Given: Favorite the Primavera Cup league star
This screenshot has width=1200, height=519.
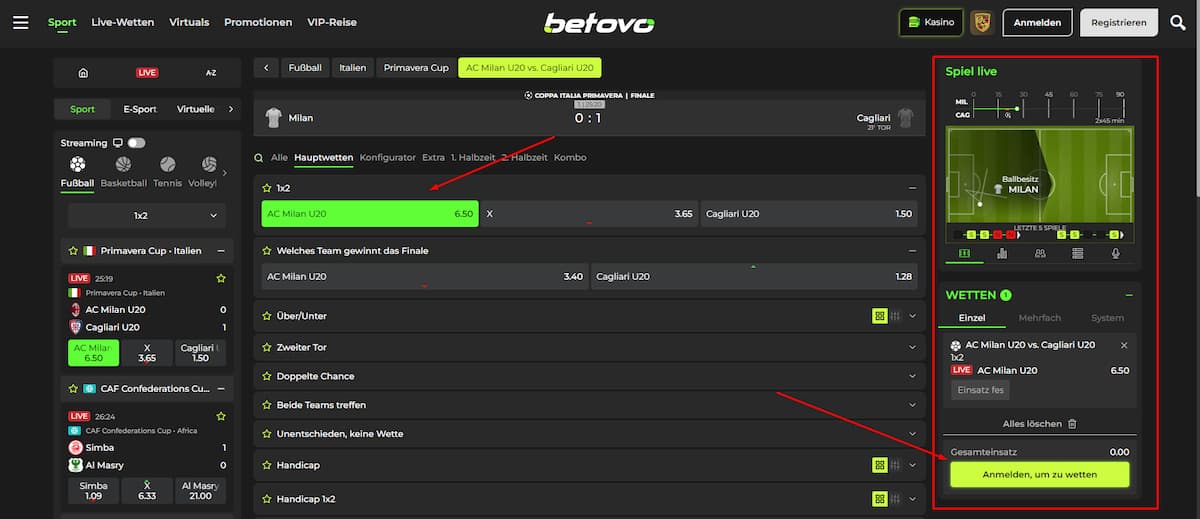Looking at the screenshot, I should (x=73, y=251).
